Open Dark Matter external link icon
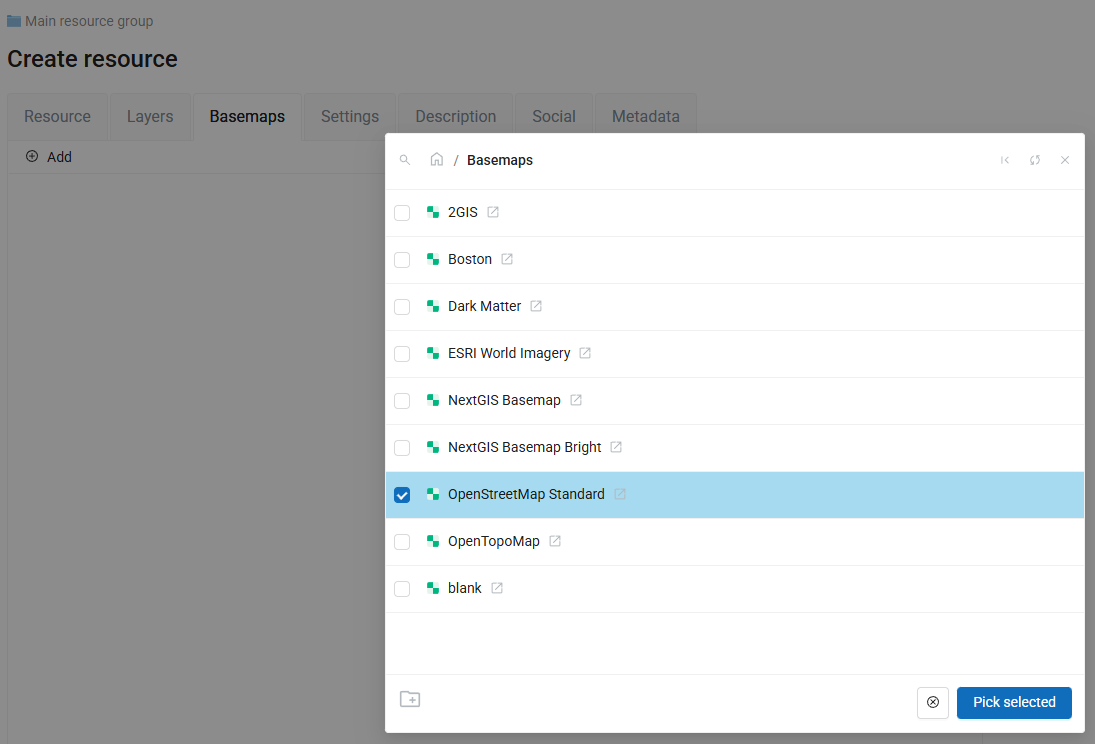The width and height of the screenshot is (1095, 744). [536, 306]
